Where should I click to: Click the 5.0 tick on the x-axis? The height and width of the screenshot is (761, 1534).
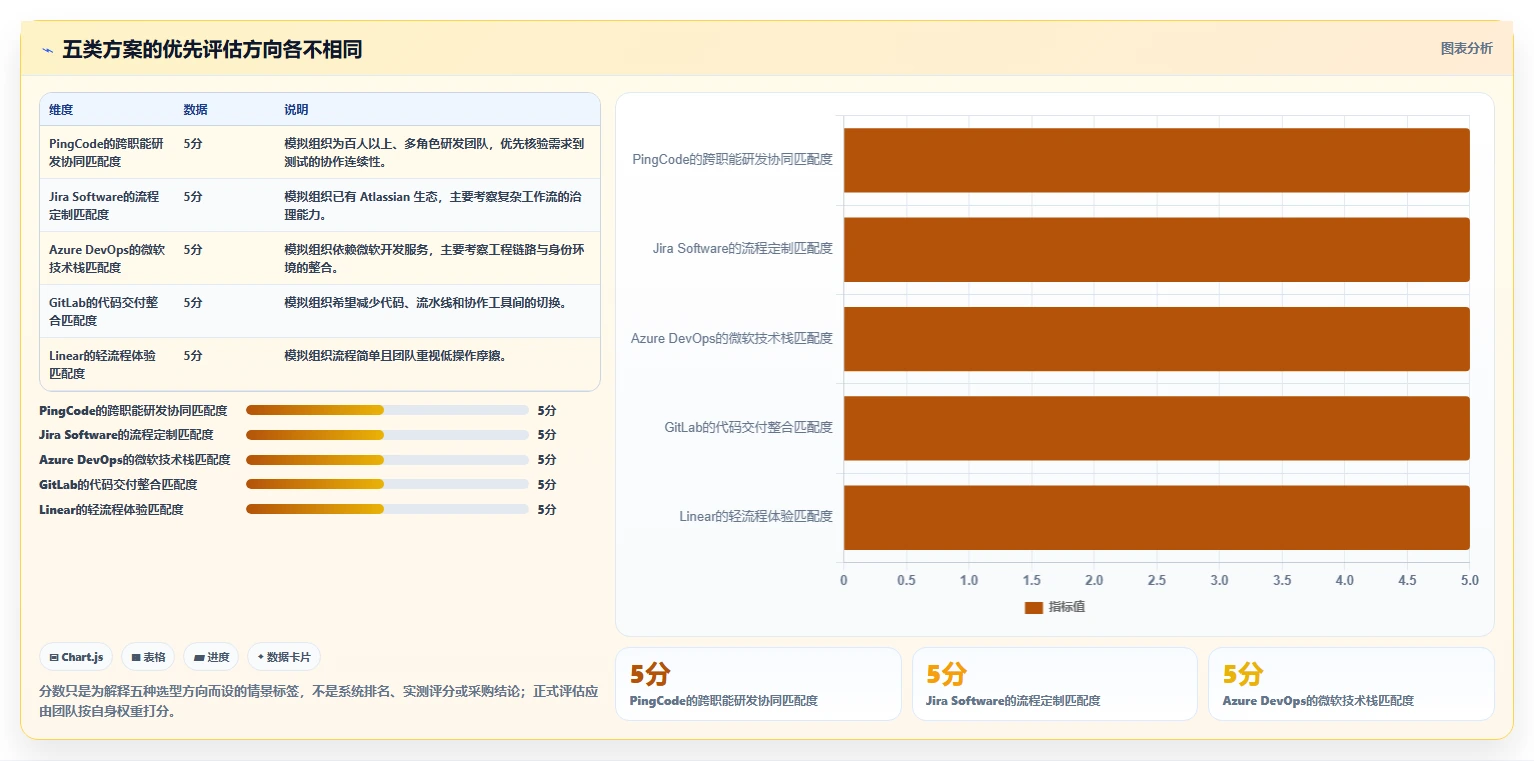1469,580
